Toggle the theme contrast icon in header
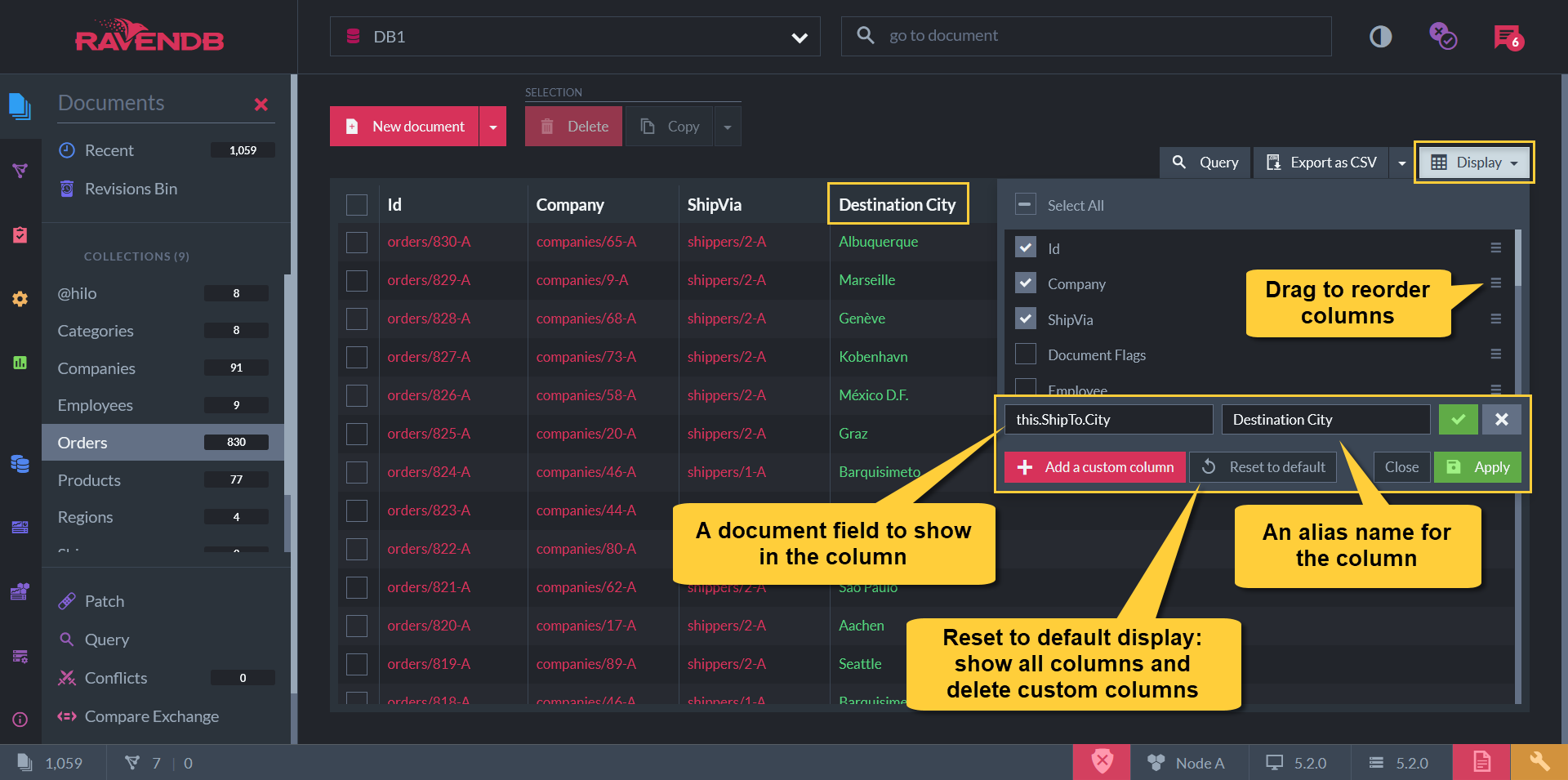 click(x=1380, y=37)
